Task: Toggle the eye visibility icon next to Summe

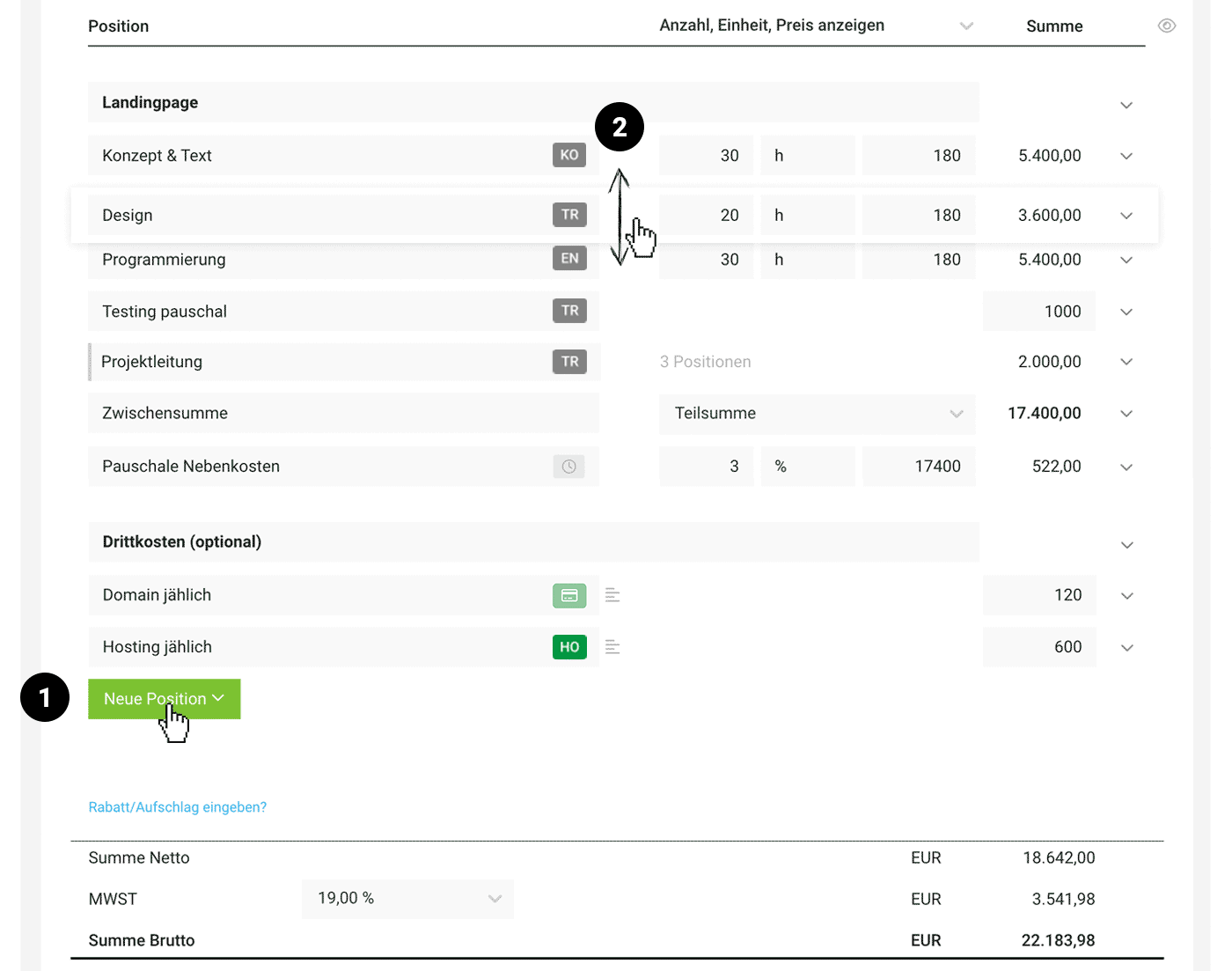Action: point(1167,26)
